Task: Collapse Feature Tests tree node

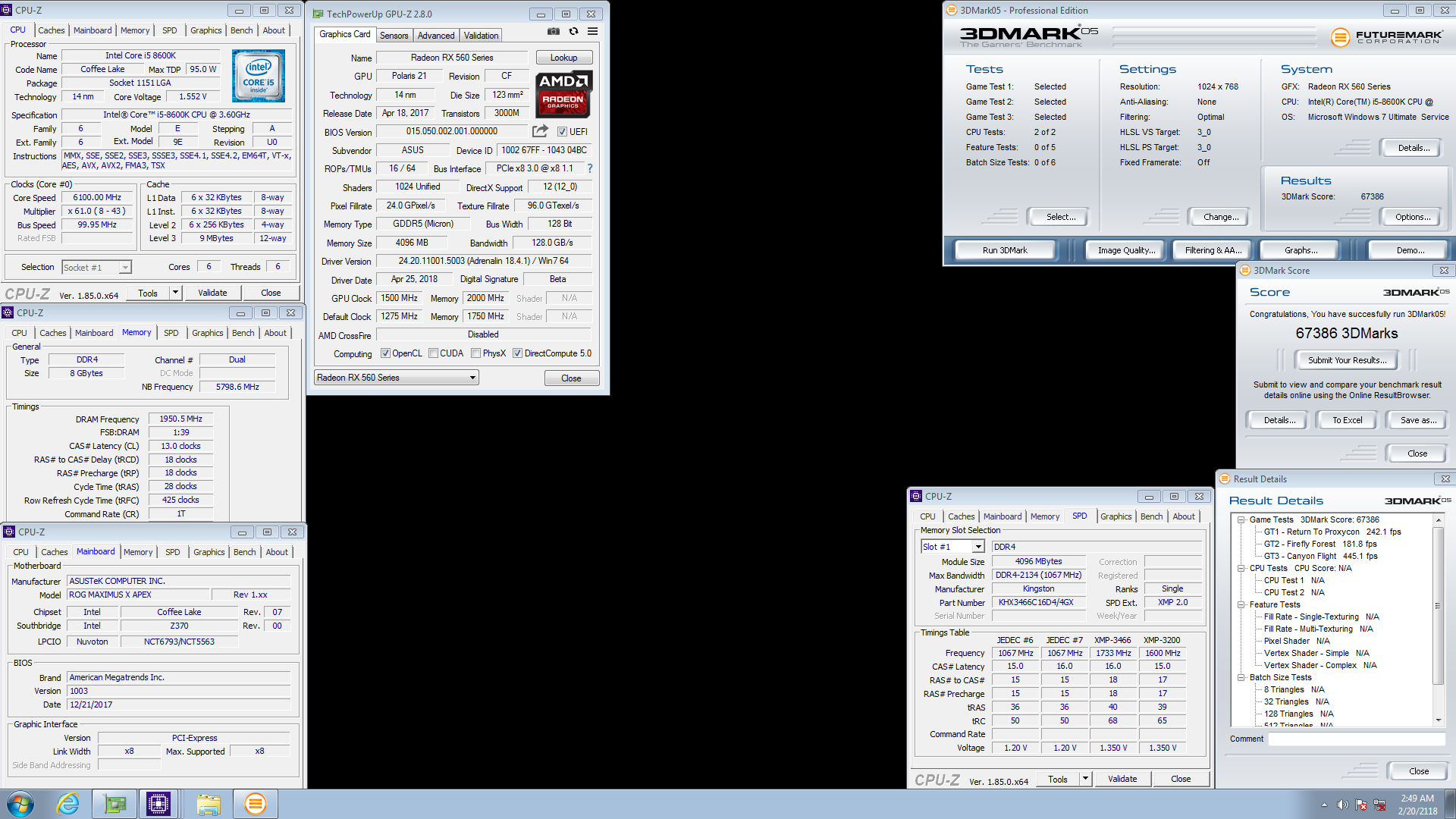Action: 1241,604
